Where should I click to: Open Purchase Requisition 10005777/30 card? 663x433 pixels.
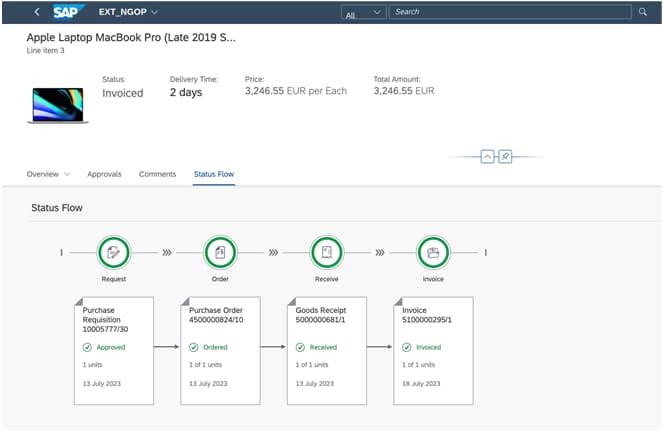114,351
